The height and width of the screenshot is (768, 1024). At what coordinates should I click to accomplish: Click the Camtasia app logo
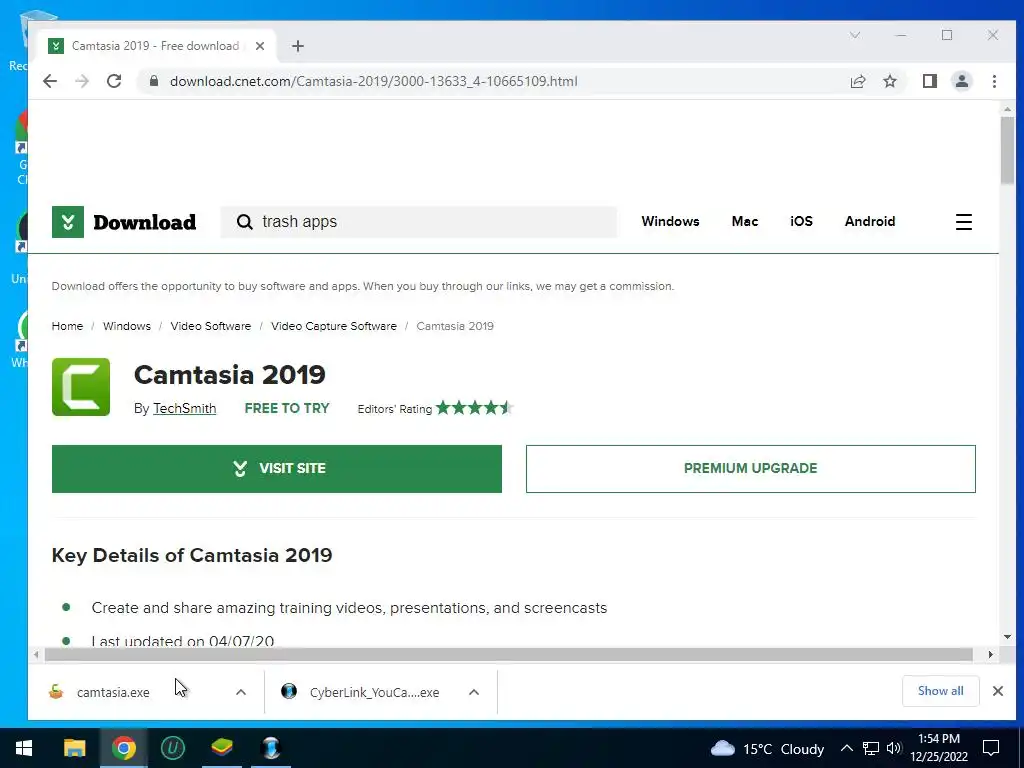pyautogui.click(x=81, y=387)
